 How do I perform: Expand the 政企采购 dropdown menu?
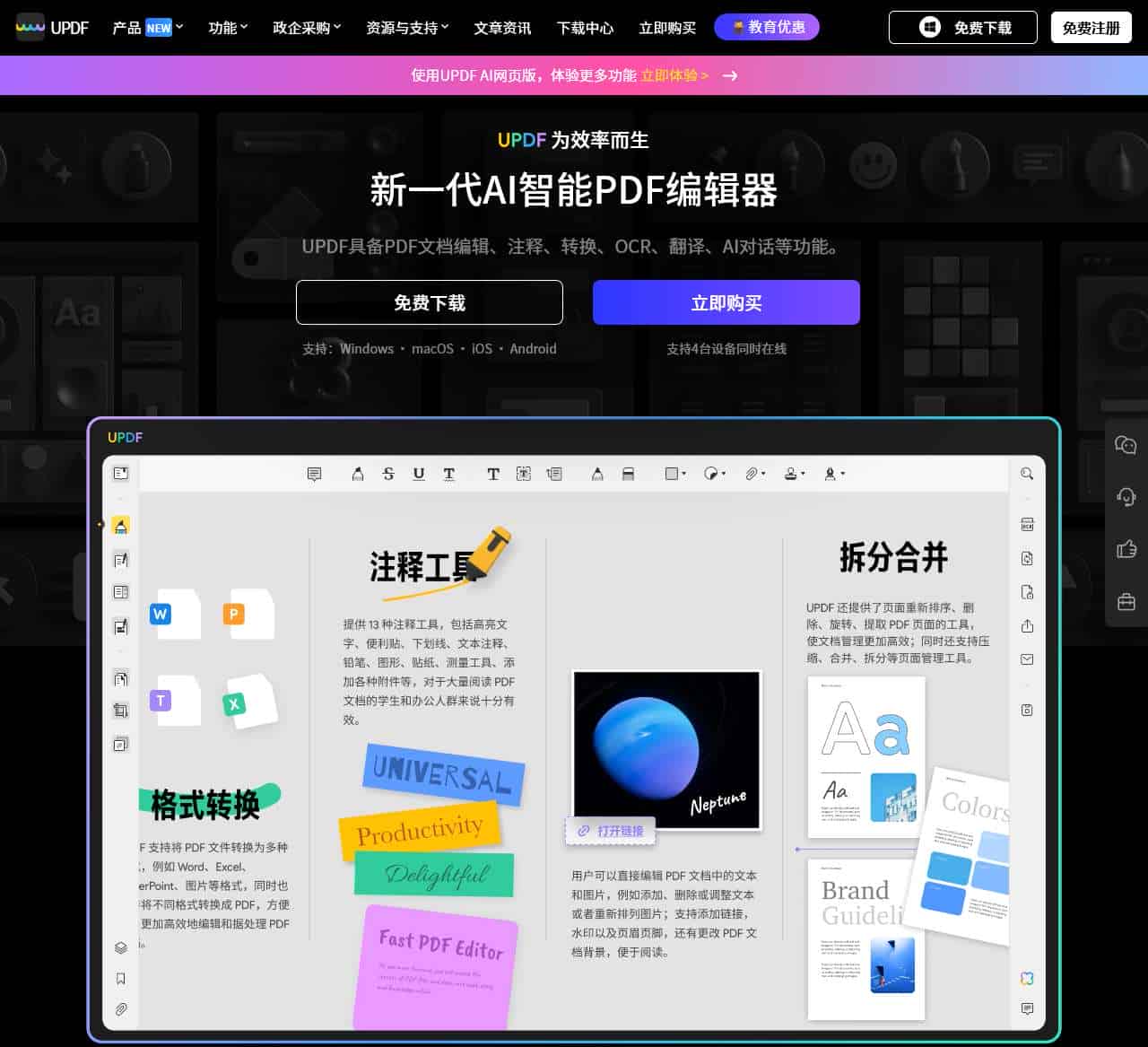(307, 28)
